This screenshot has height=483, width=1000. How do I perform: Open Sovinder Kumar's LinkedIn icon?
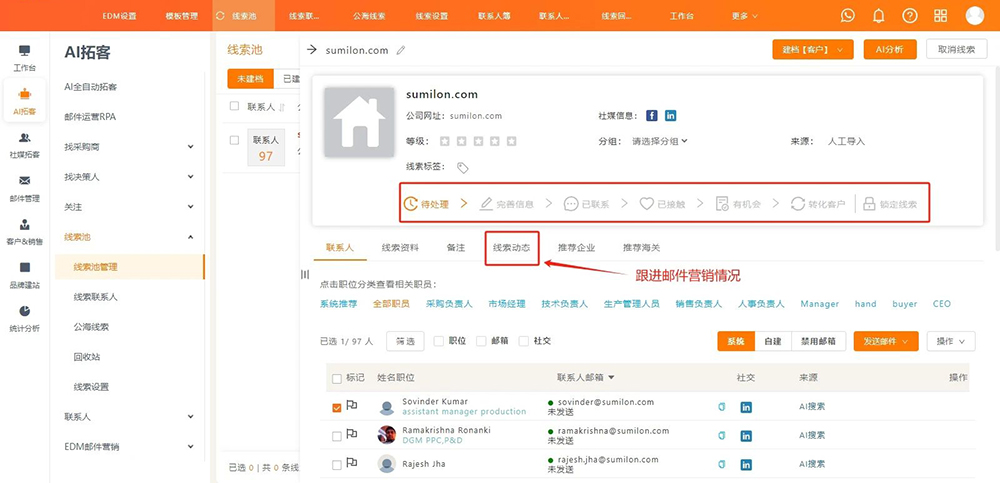point(746,407)
